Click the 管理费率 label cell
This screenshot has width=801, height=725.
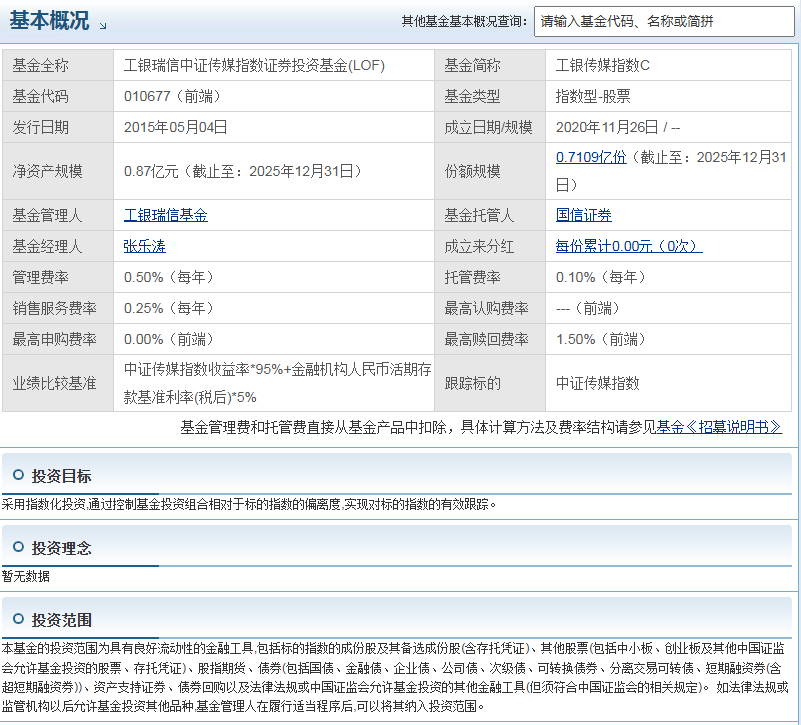click(x=58, y=277)
